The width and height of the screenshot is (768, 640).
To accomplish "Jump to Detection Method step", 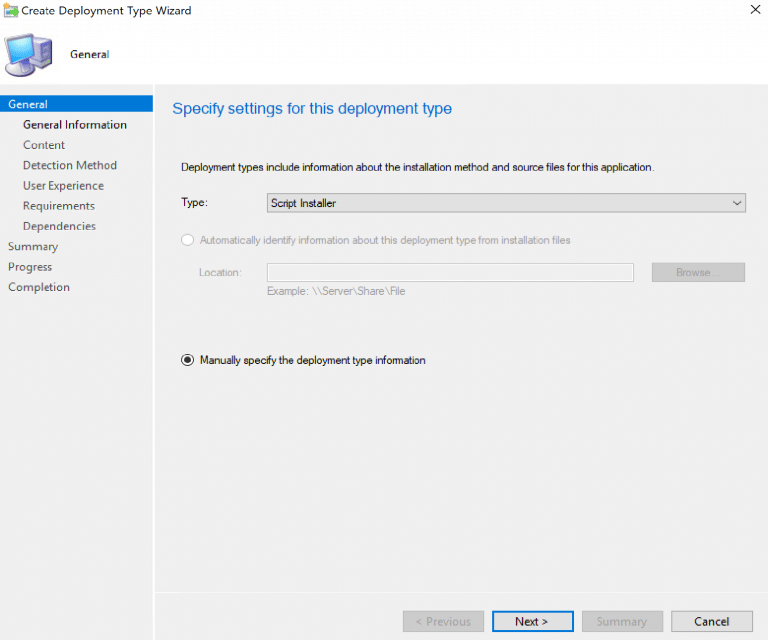I will (x=70, y=165).
